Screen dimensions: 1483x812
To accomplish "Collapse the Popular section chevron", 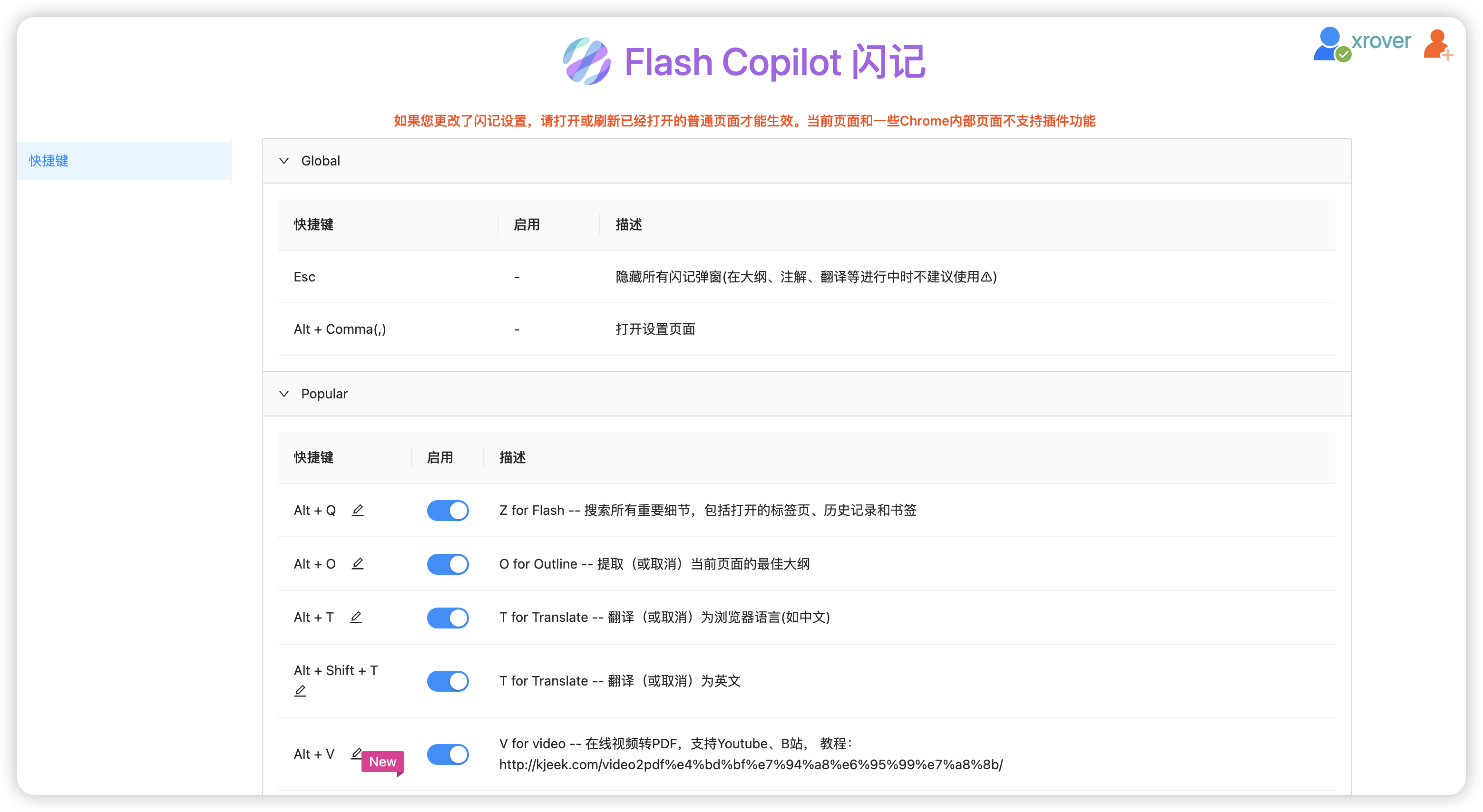I will (x=284, y=394).
